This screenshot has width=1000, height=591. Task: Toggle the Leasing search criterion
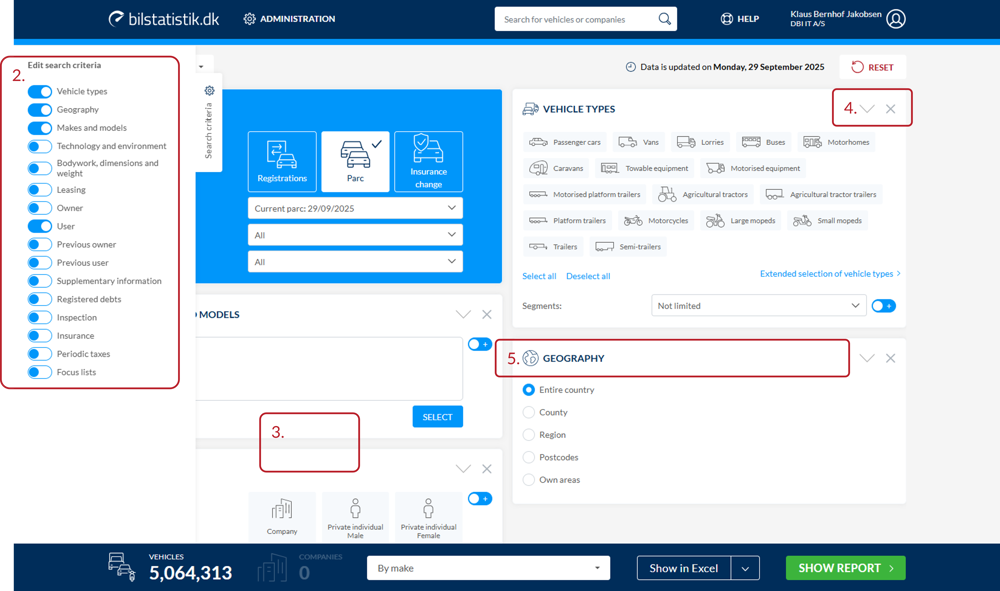[40, 190]
